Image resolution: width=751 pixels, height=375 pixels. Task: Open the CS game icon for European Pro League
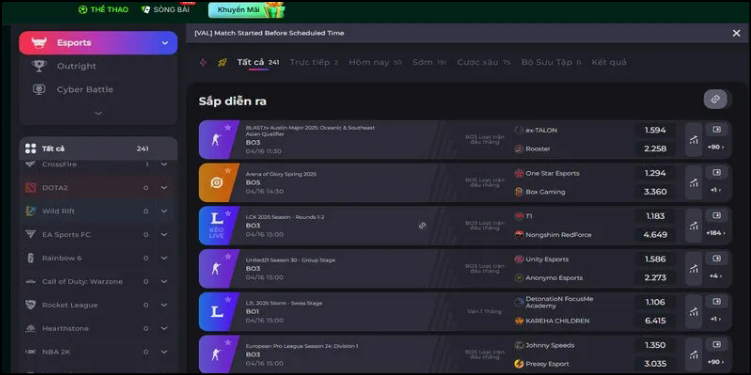pos(216,355)
